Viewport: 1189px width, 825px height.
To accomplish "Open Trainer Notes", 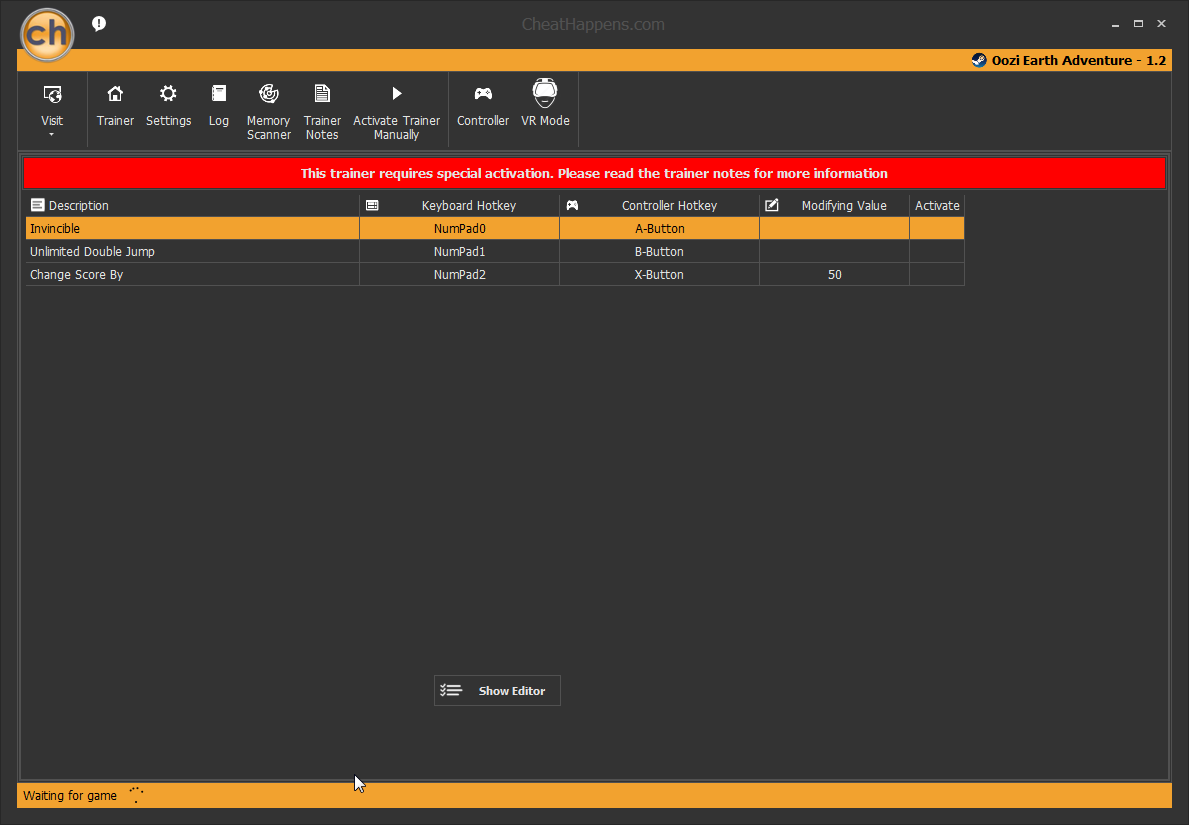I will (322, 111).
